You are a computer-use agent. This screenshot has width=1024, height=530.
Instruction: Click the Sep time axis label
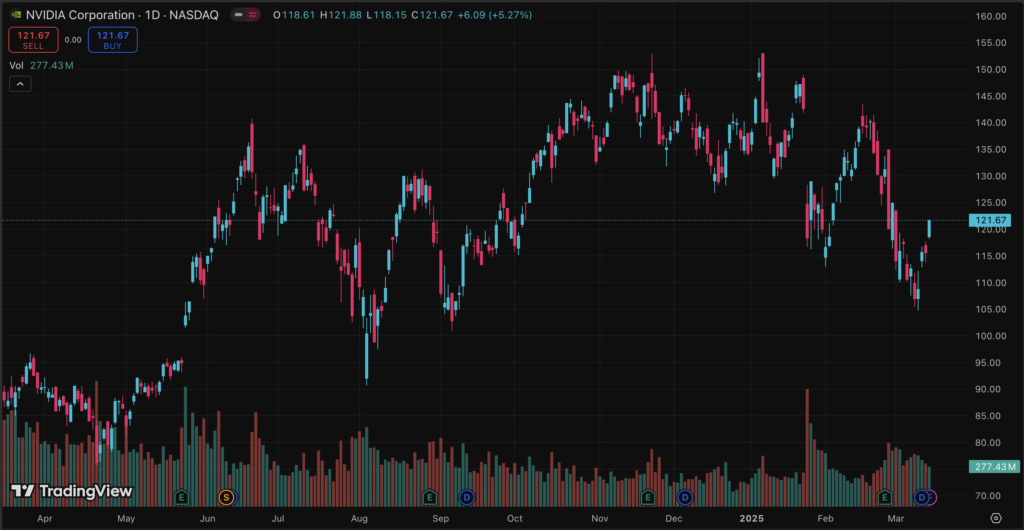441,519
